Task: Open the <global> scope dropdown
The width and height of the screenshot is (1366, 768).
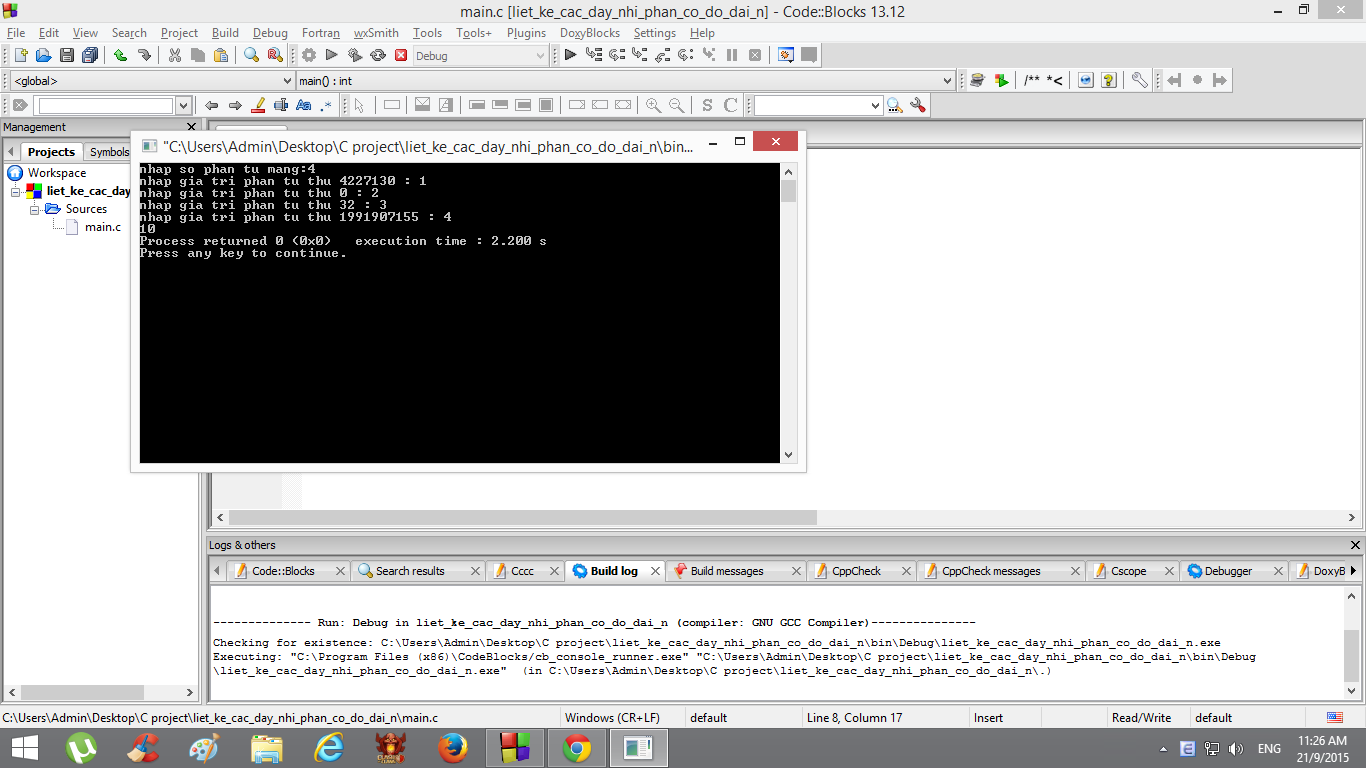Action: click(287, 81)
